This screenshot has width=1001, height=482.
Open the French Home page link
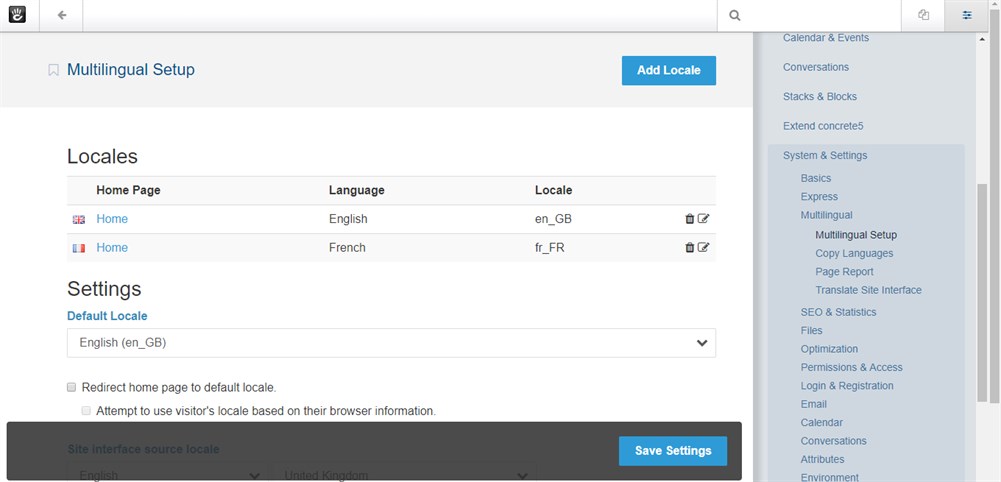pyautogui.click(x=112, y=248)
